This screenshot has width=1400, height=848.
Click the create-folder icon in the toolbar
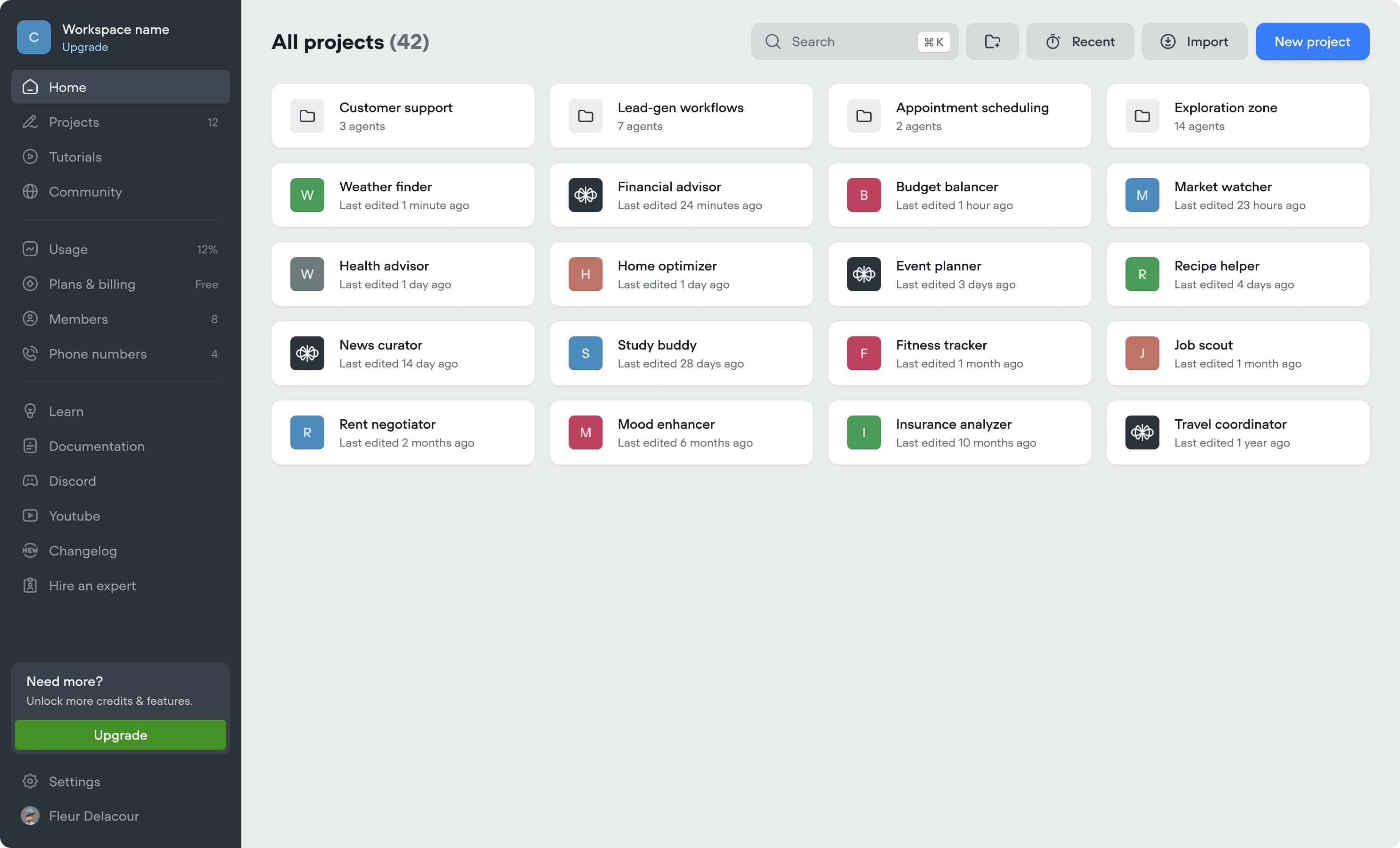click(993, 41)
